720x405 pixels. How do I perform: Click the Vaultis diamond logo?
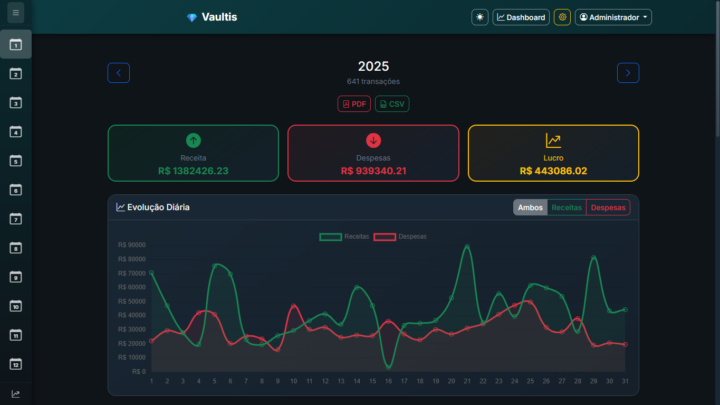191,17
